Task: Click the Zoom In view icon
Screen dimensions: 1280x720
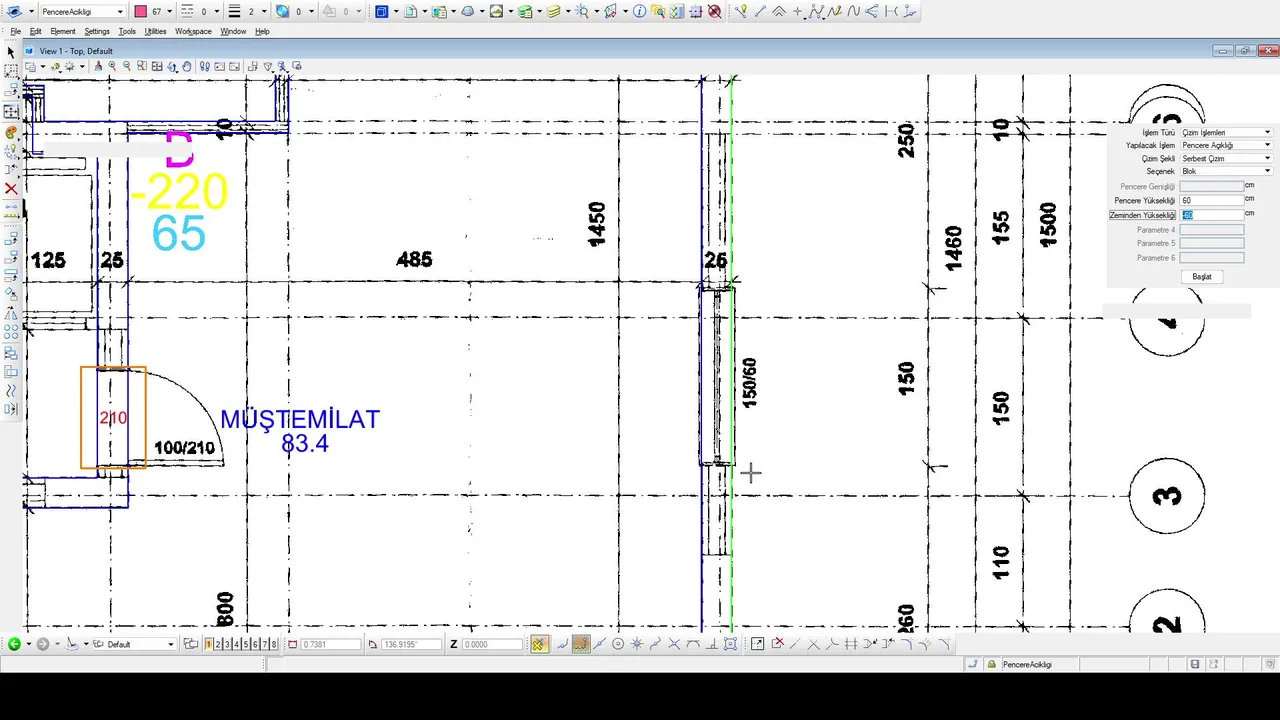Action: [112, 66]
